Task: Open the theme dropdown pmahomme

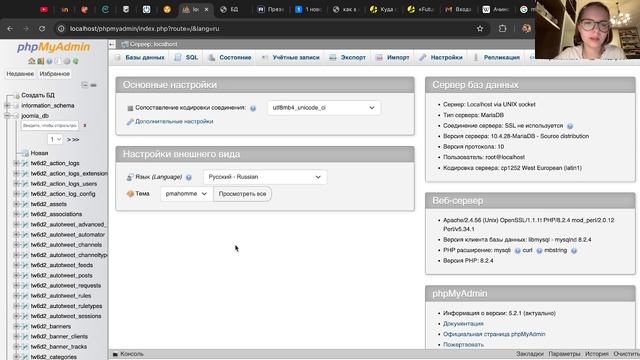Action: coord(187,194)
